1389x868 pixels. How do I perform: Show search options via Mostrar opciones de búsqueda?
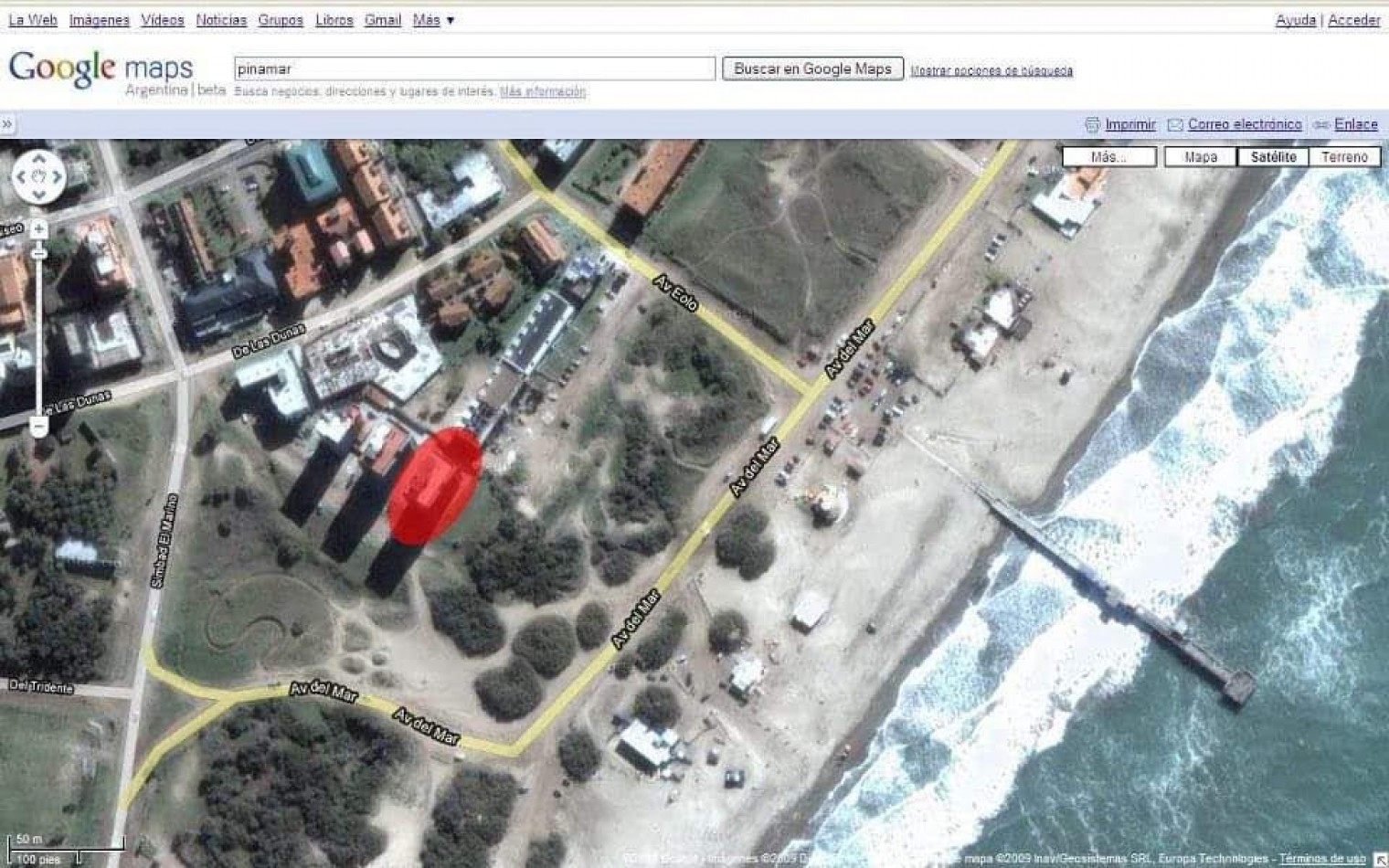click(991, 70)
